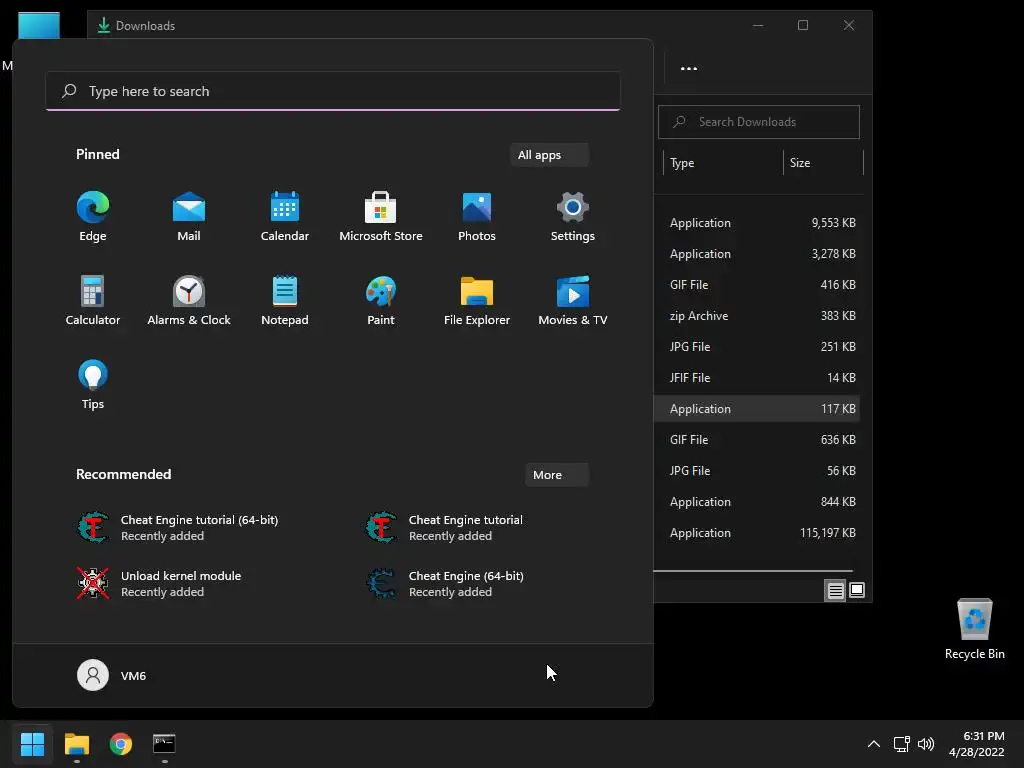The image size is (1024, 768).
Task: Select the 636 KB GIF File row
Action: point(758,440)
